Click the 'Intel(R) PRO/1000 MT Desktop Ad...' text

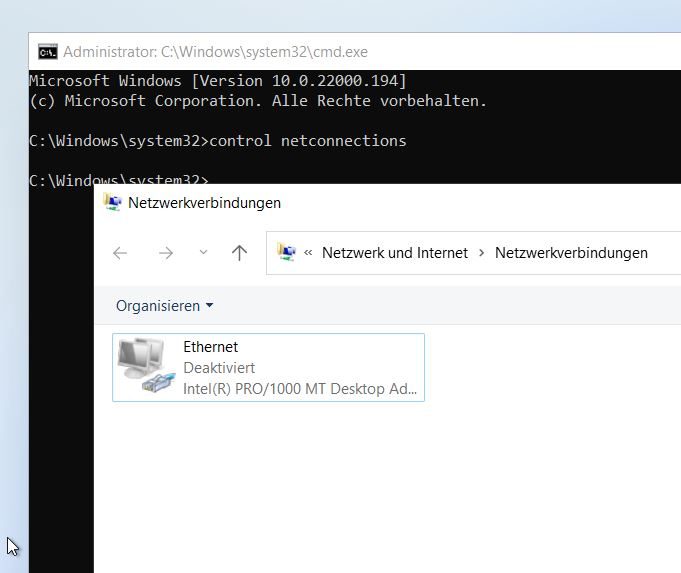click(x=300, y=389)
